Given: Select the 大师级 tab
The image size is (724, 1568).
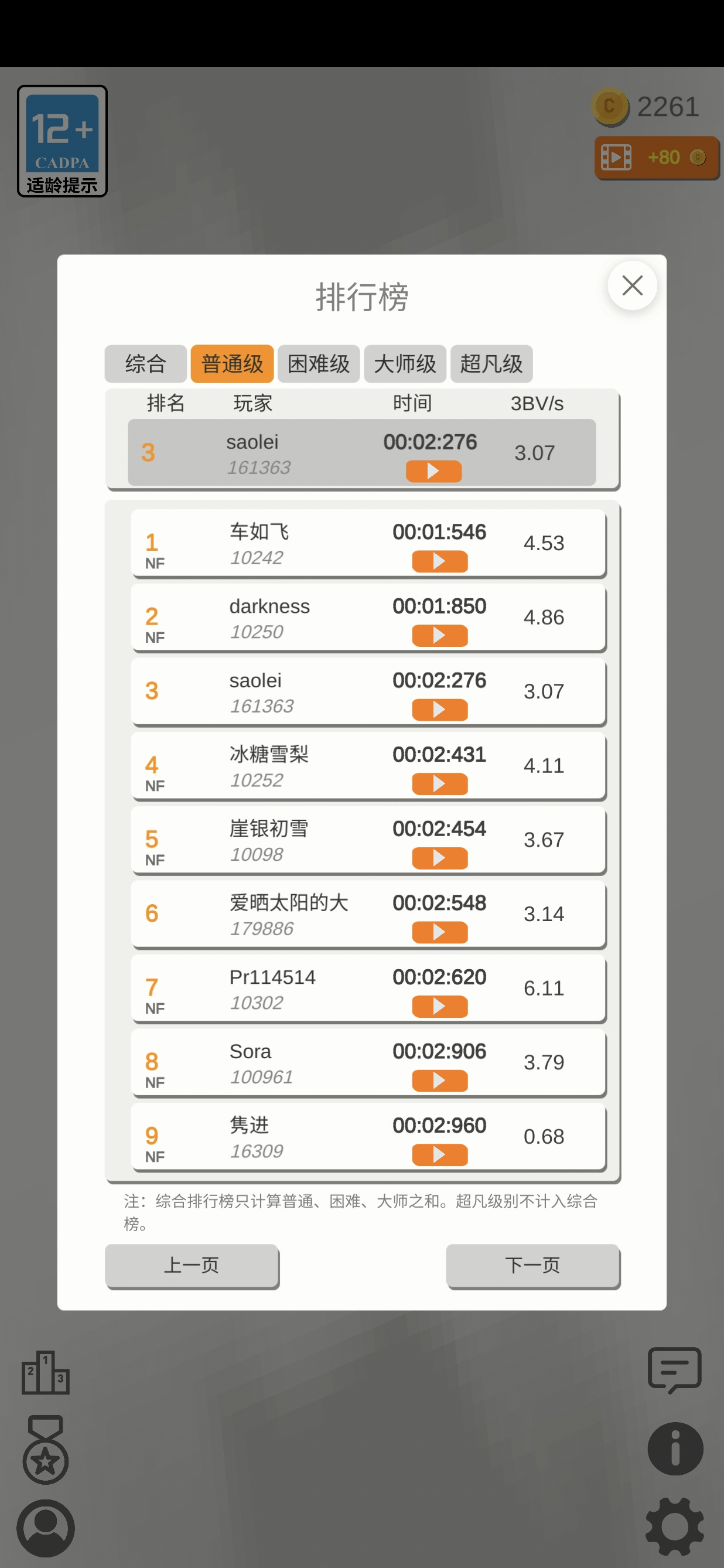Looking at the screenshot, I should point(405,364).
